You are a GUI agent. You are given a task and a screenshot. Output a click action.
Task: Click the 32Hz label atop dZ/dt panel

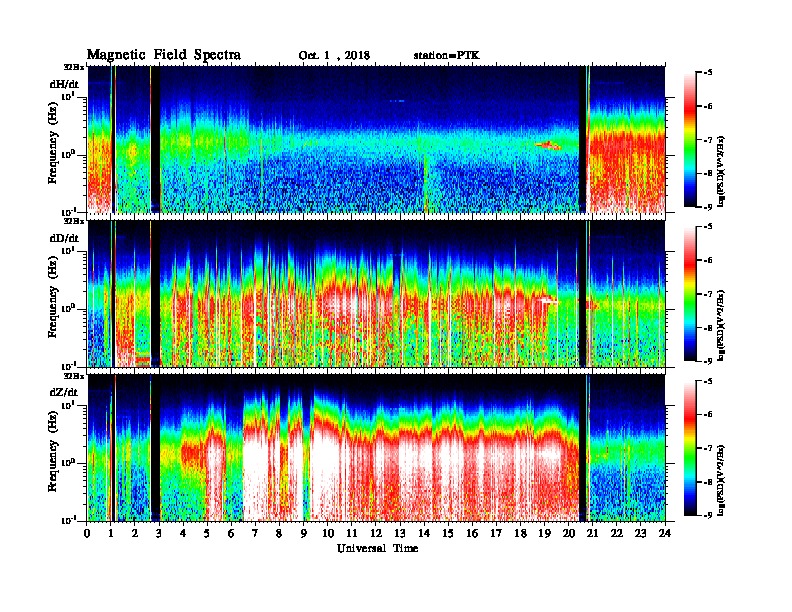coord(74,376)
